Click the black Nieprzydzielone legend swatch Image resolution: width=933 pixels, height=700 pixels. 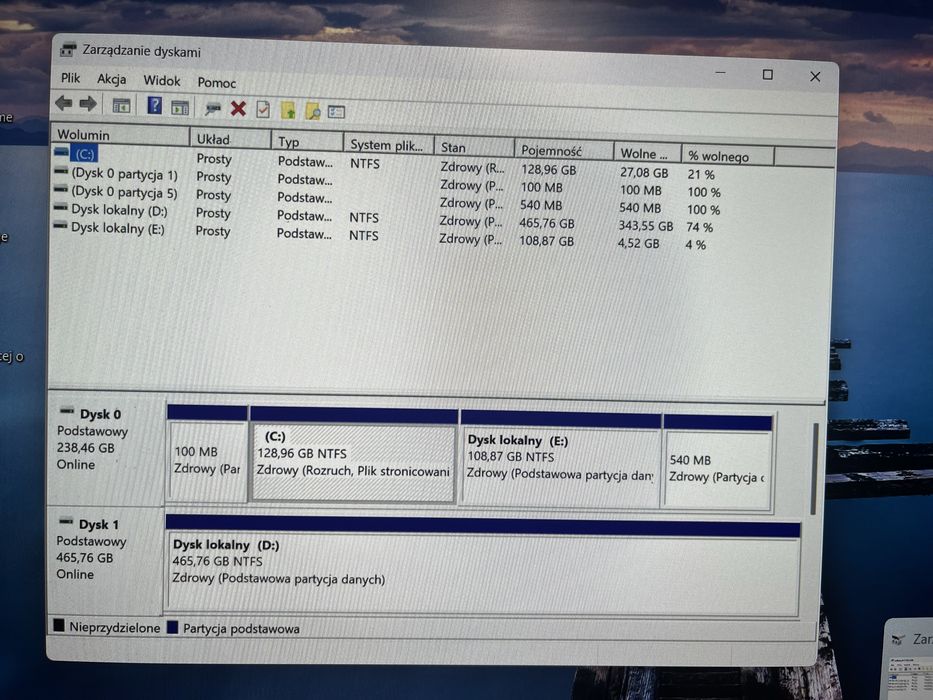pyautogui.click(x=58, y=626)
